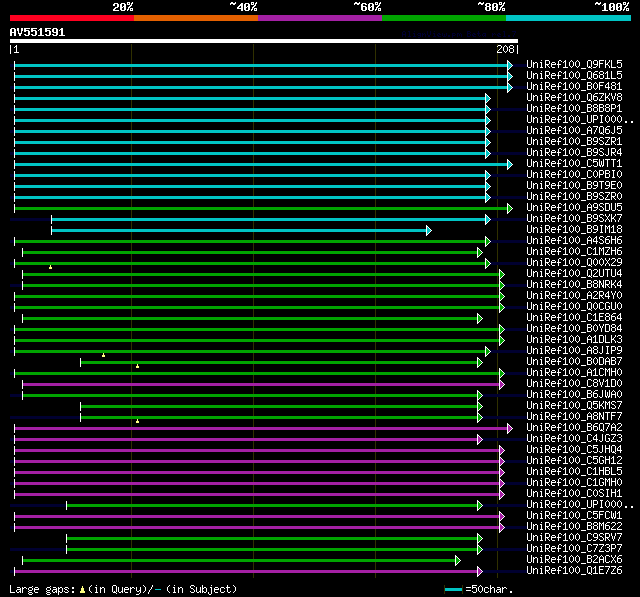Image resolution: width=640 pixels, height=597 pixels.
Task: Select the UniRef100_A8NTF7 label
Action: (x=574, y=417)
